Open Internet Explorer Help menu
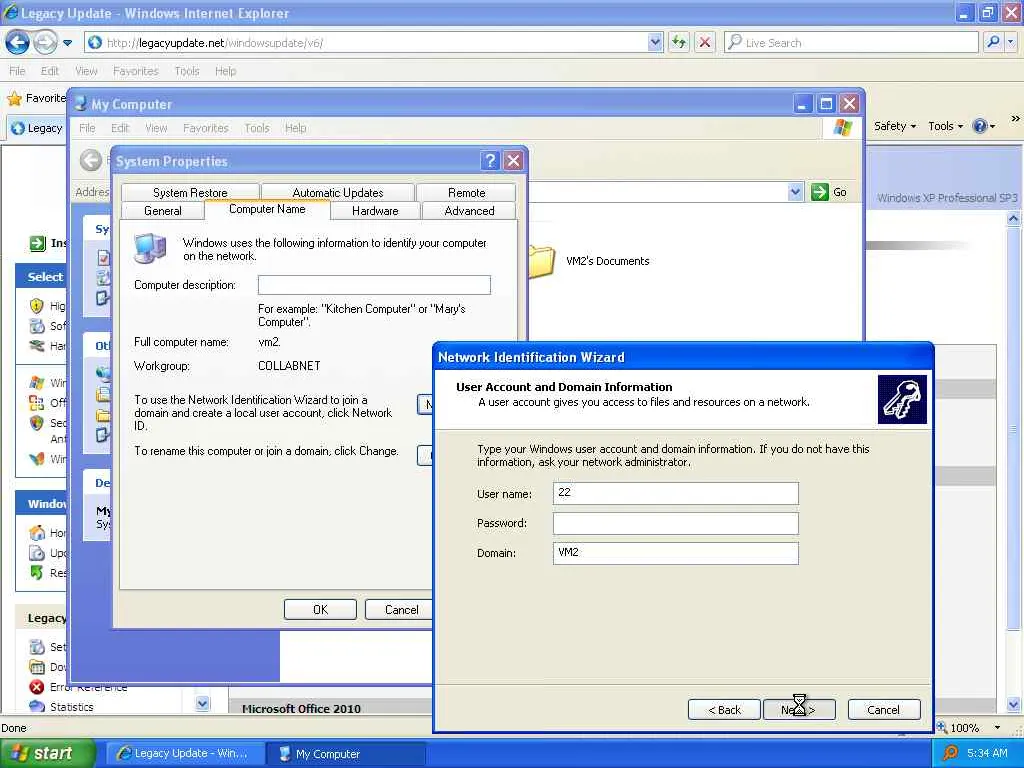The height and width of the screenshot is (768, 1024). click(225, 71)
